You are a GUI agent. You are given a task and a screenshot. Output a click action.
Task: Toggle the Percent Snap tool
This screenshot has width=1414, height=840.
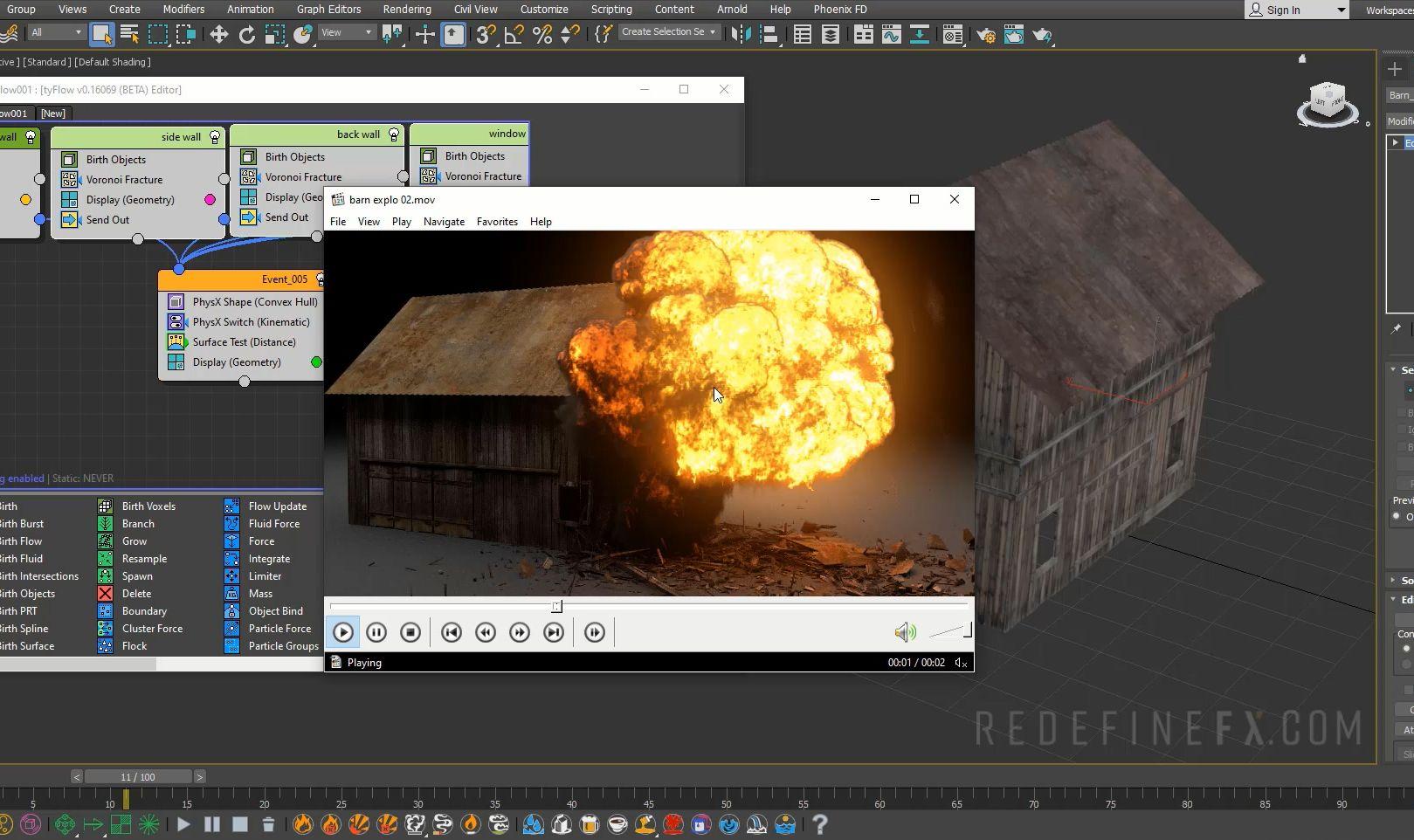542,34
